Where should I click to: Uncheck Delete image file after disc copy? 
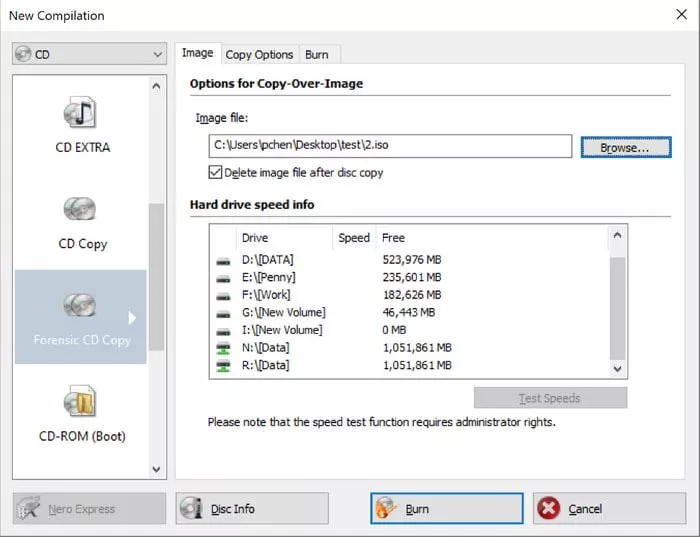[215, 172]
